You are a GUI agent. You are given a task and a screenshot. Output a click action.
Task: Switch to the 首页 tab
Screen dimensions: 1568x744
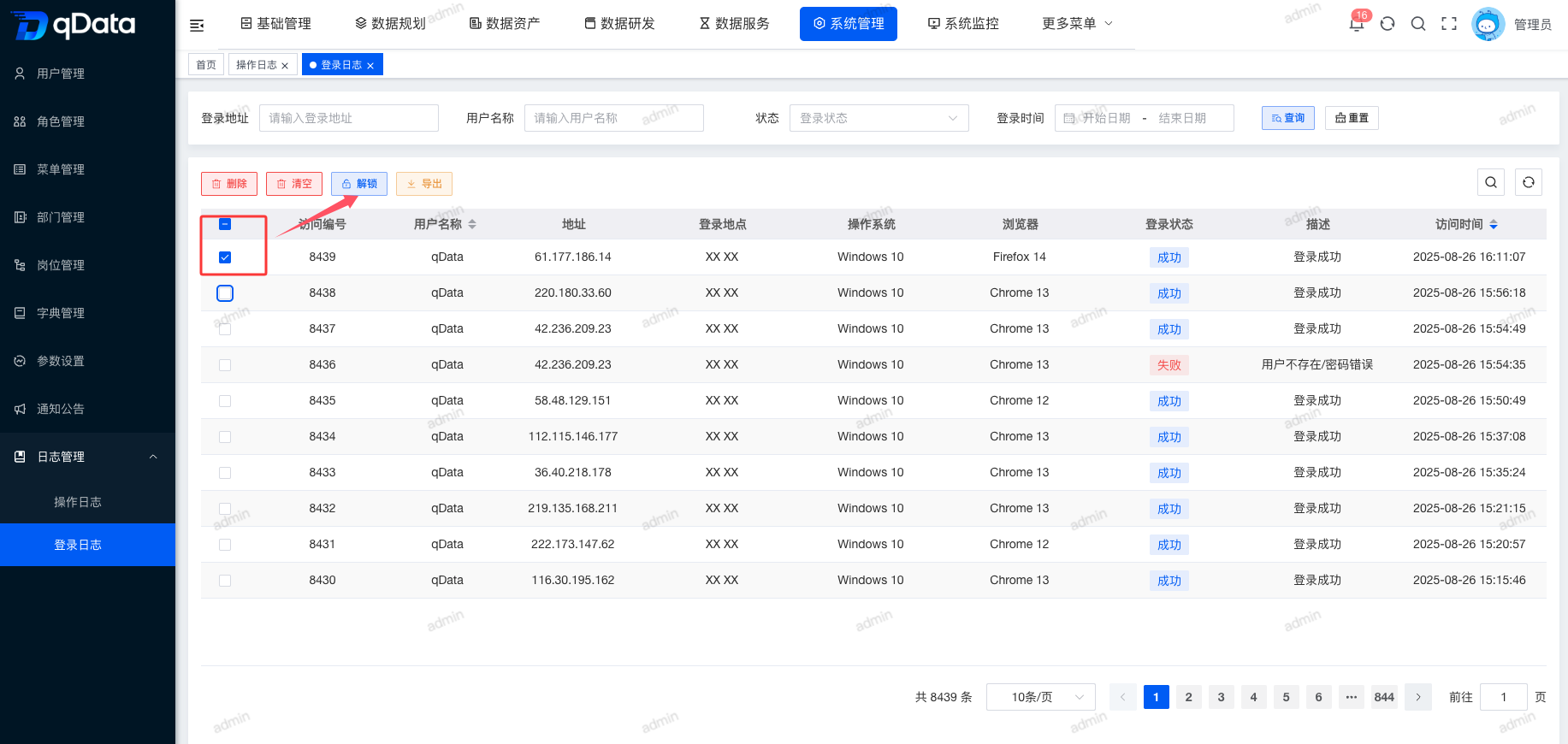tap(206, 65)
